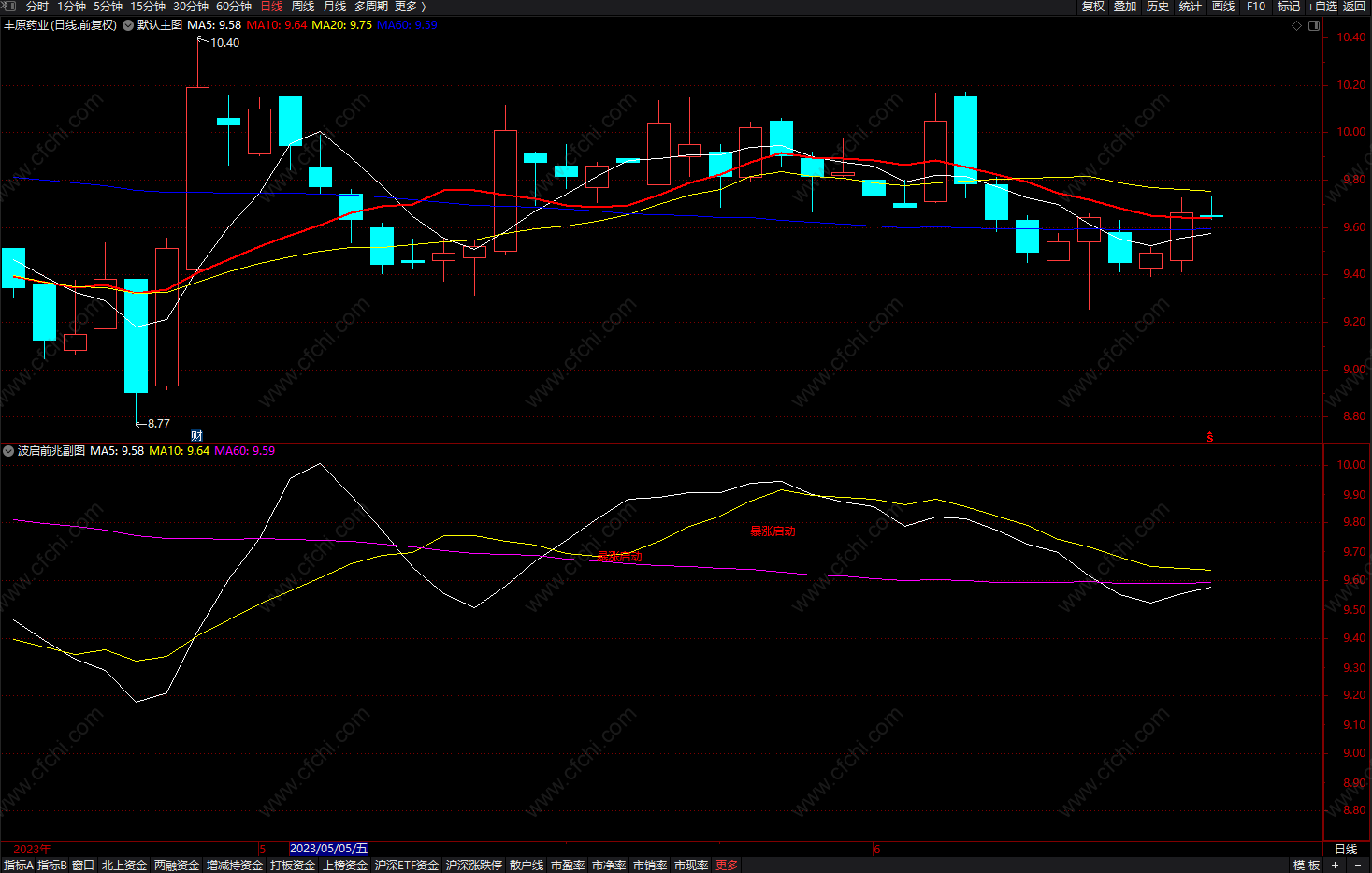The width and height of the screenshot is (1372, 873).
Task: Open the red 更多 indicators link
Action: coord(727,866)
